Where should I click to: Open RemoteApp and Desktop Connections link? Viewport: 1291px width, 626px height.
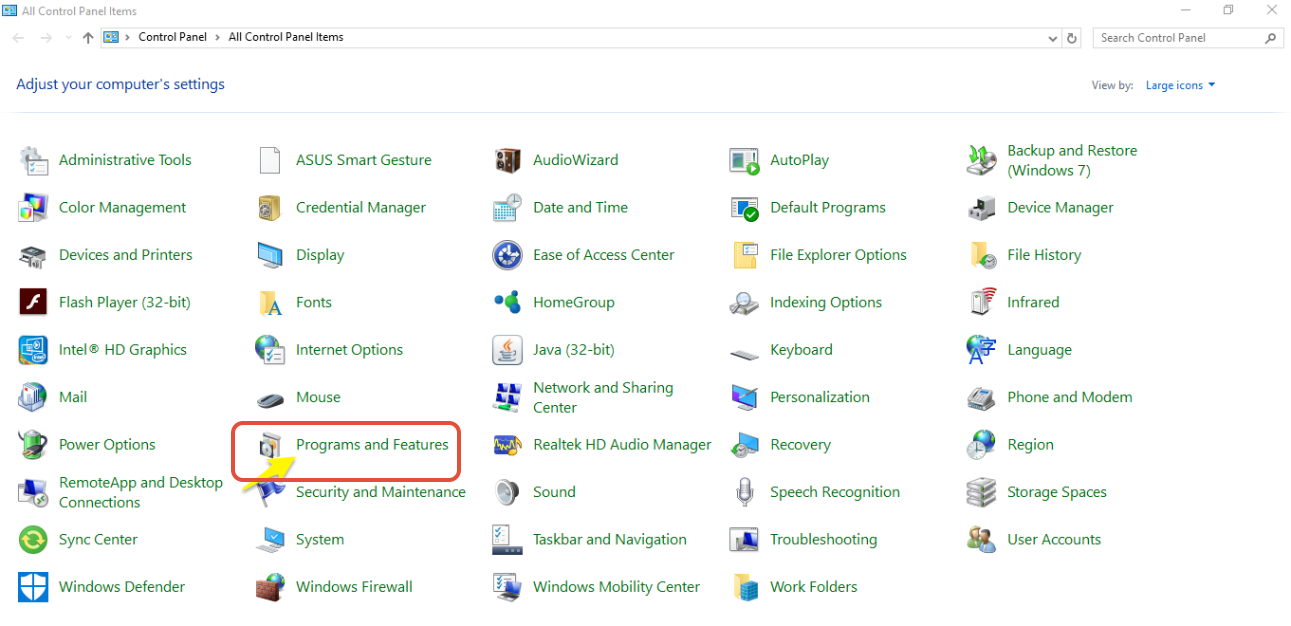[141, 492]
